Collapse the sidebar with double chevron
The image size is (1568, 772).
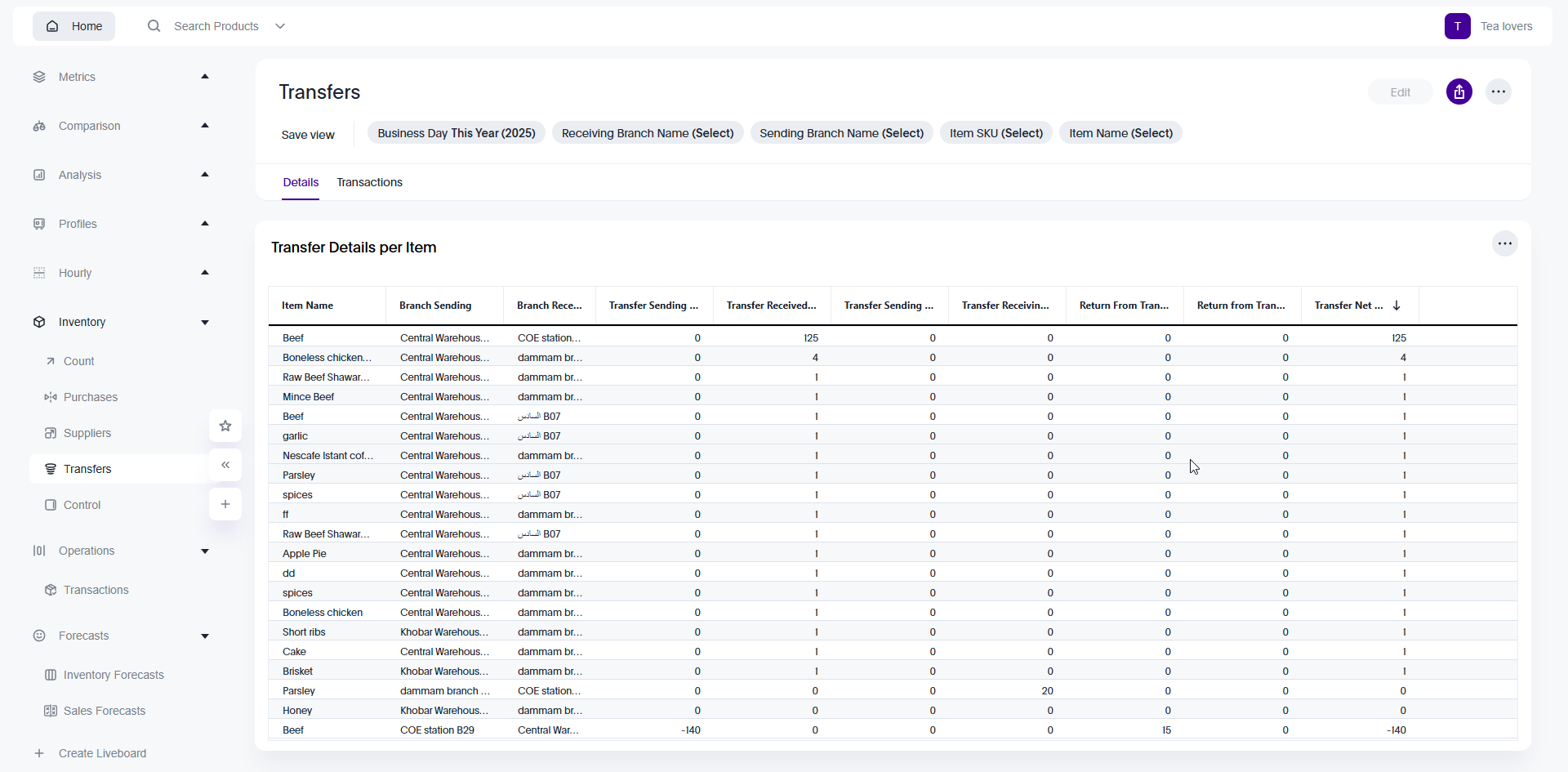225,465
